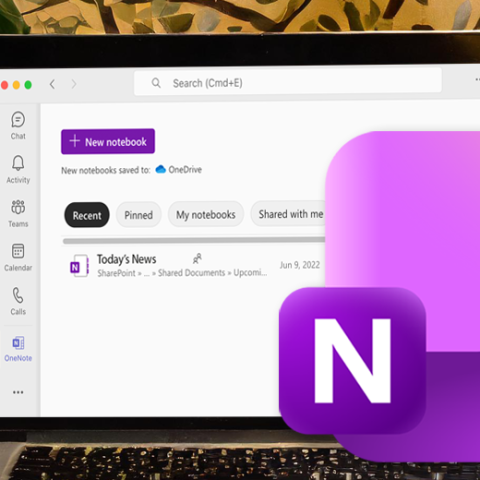Switch to the Shared with me tab
This screenshot has width=480, height=480.
point(289,214)
